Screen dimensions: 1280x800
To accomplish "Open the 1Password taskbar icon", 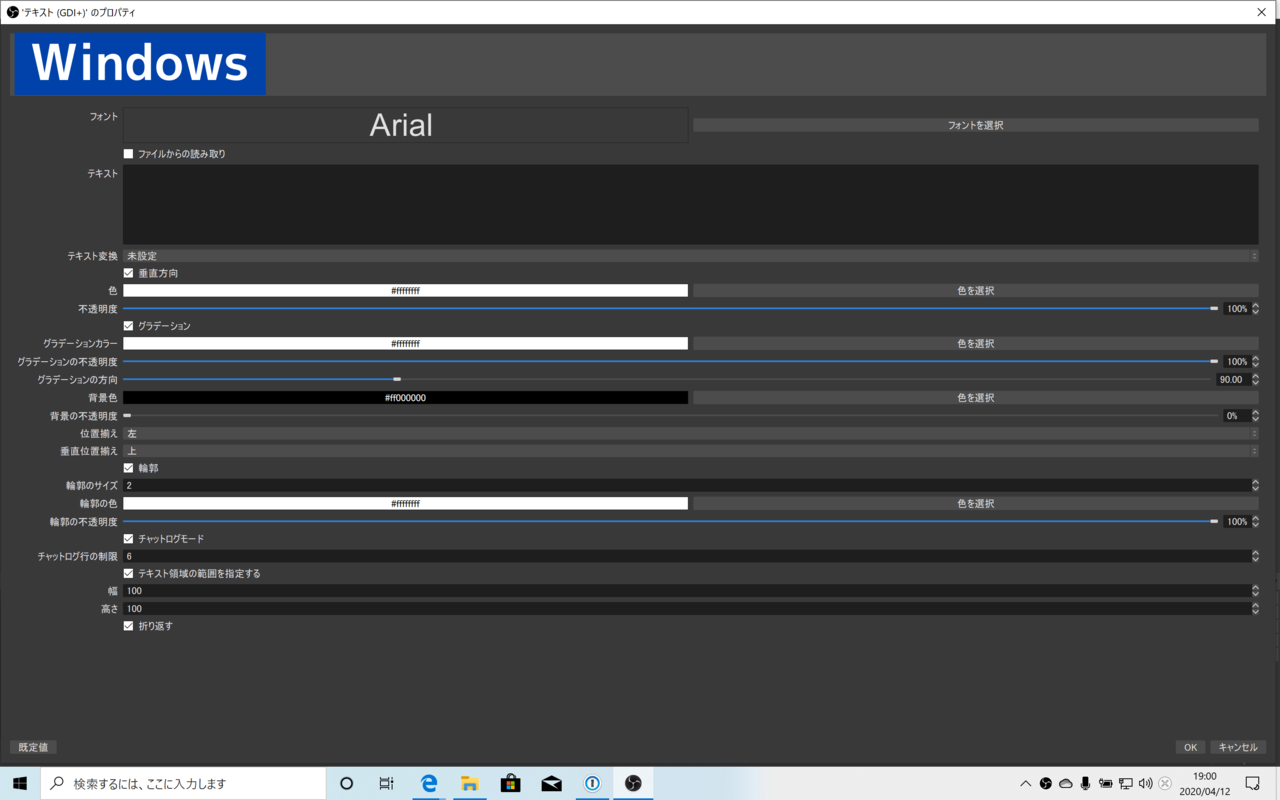I will [x=592, y=784].
